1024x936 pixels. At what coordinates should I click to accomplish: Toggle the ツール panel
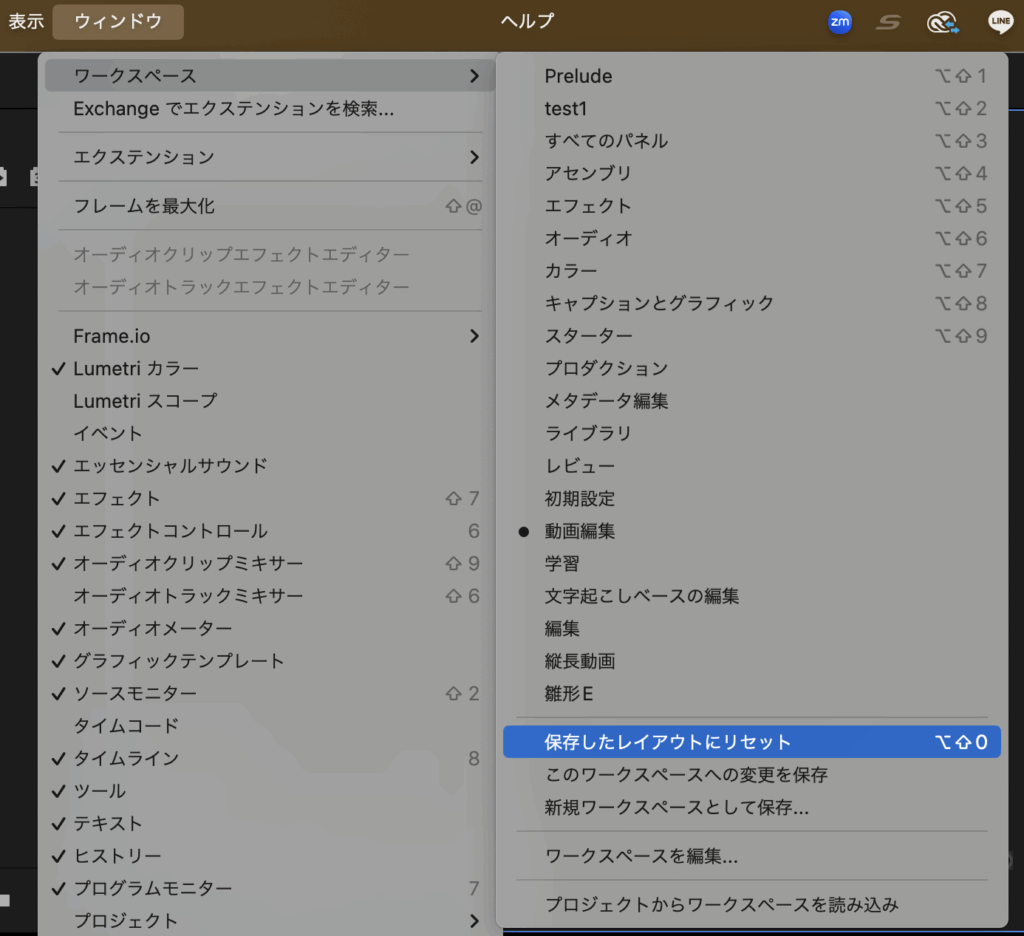click(270, 790)
